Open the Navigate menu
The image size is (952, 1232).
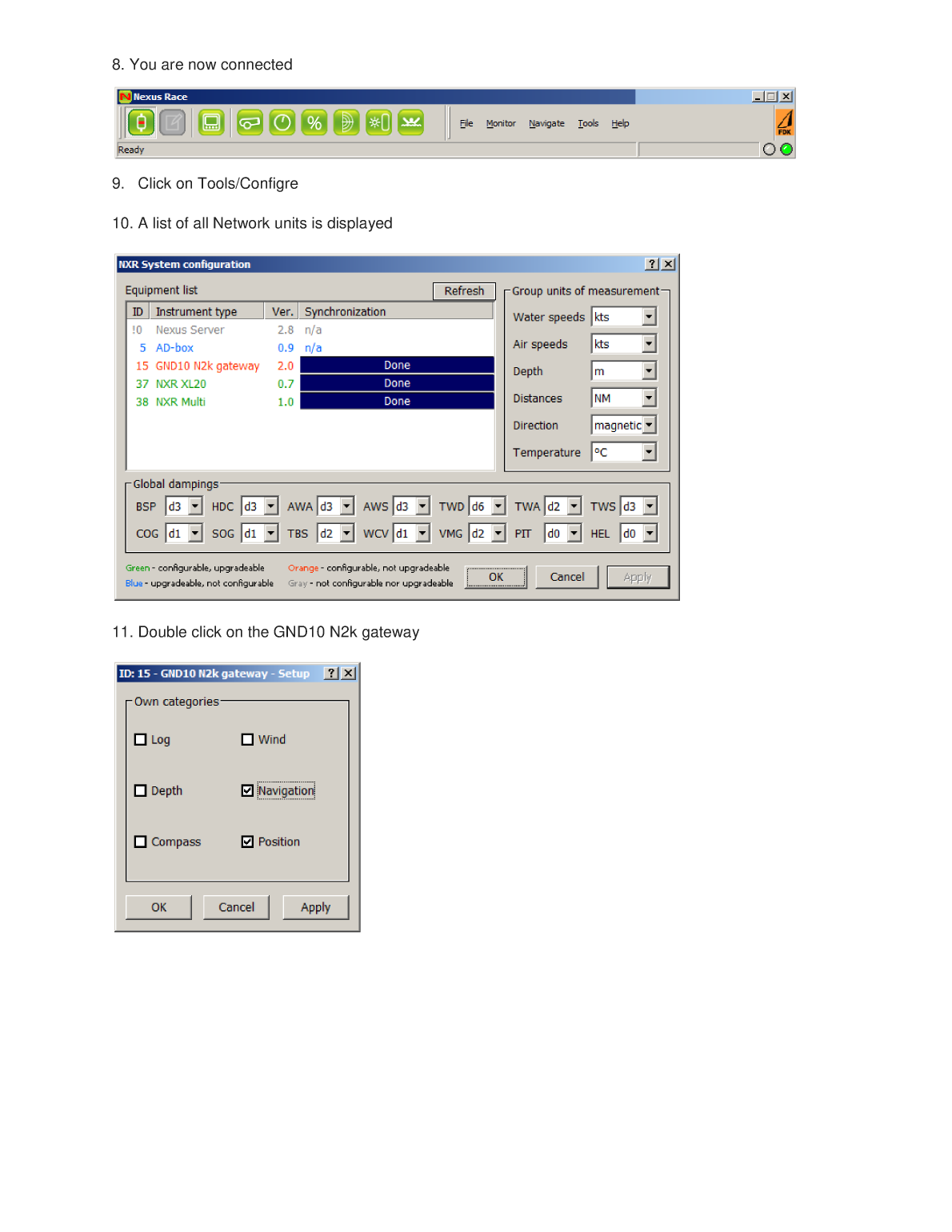[x=546, y=123]
